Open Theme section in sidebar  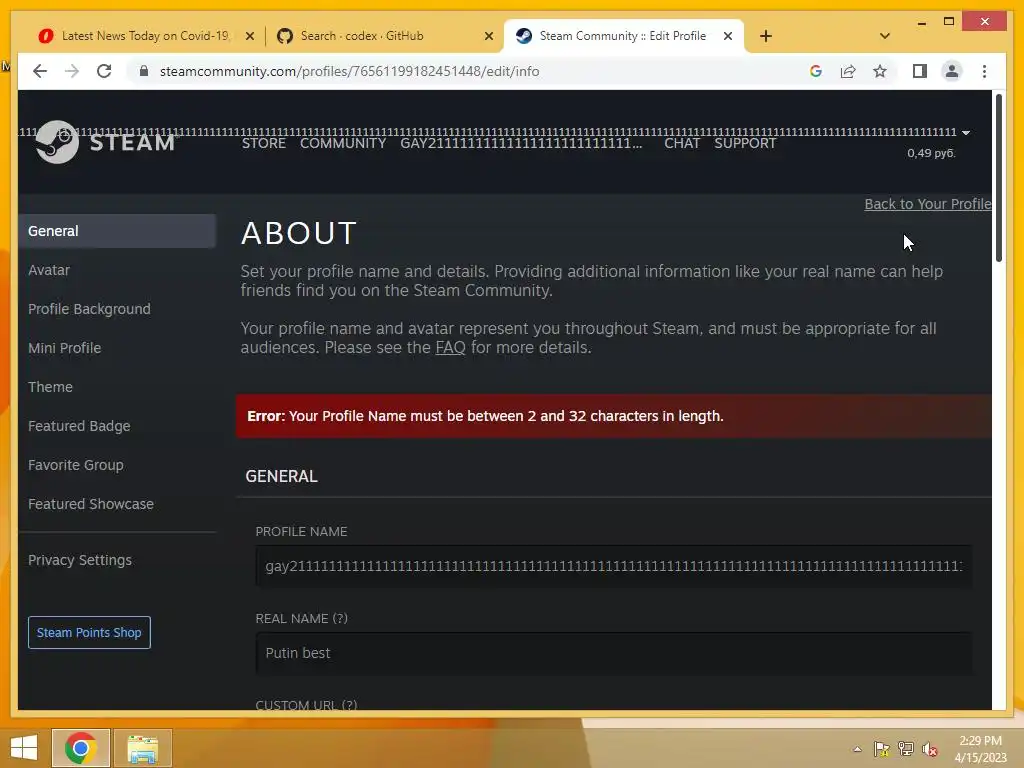coord(50,387)
